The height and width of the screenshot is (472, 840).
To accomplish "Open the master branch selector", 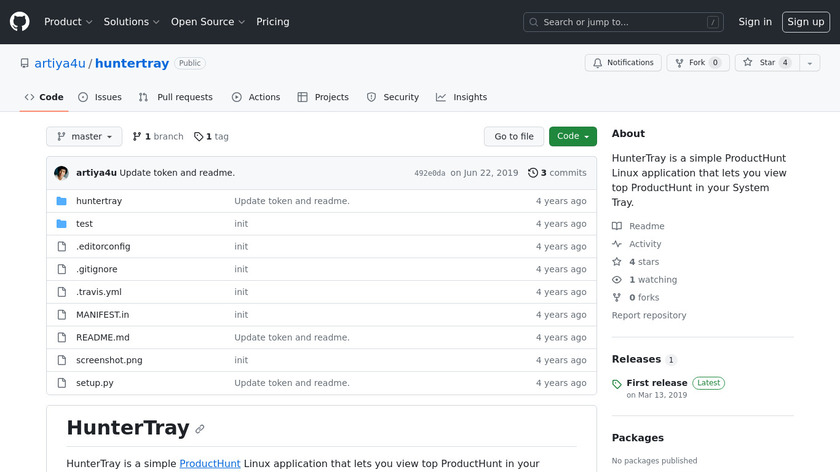I will click(84, 137).
